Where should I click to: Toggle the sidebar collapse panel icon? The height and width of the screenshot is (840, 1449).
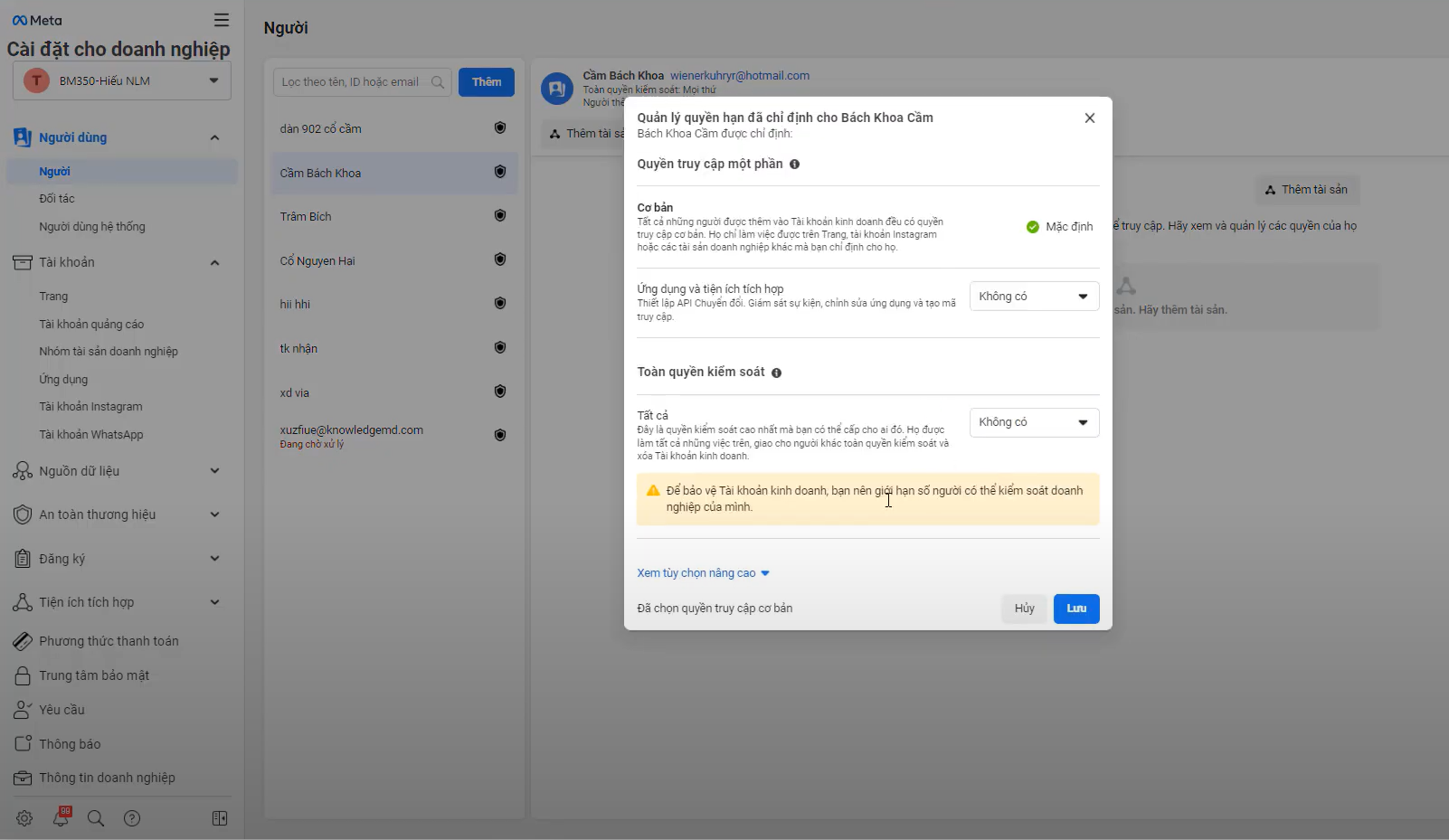pyautogui.click(x=220, y=818)
